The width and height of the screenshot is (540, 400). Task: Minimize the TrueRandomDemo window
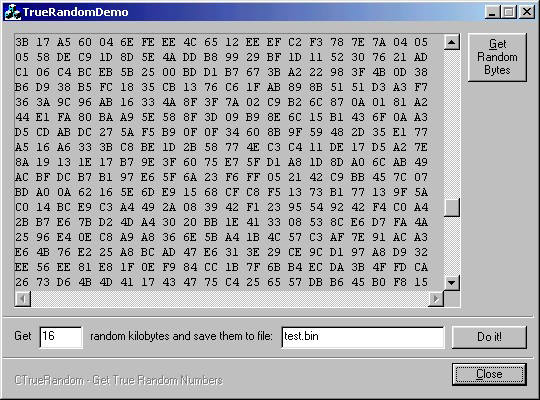[x=492, y=12]
